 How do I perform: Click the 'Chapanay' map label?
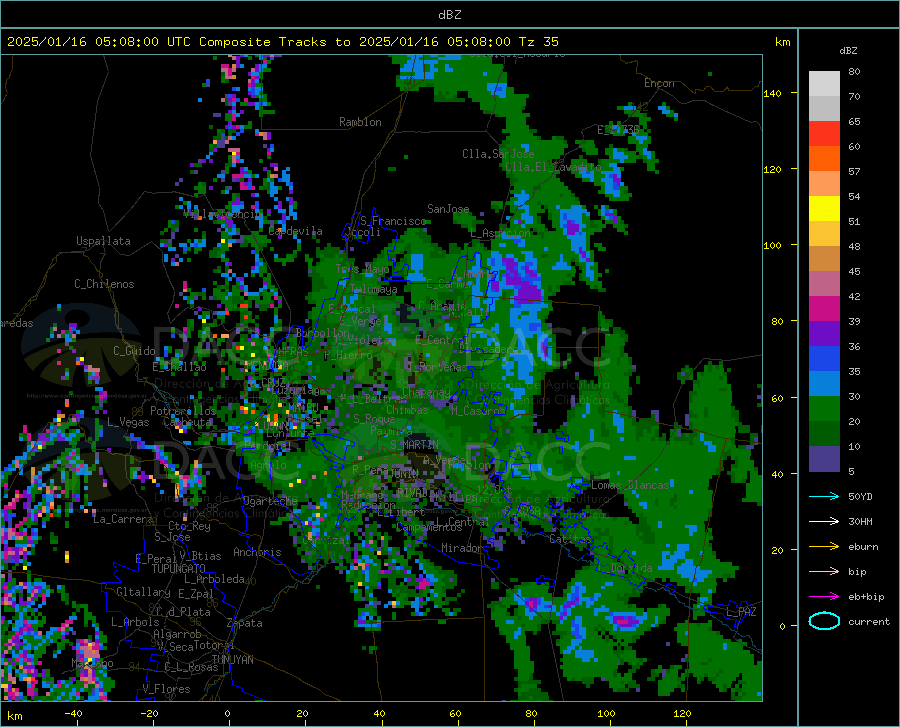point(426,392)
